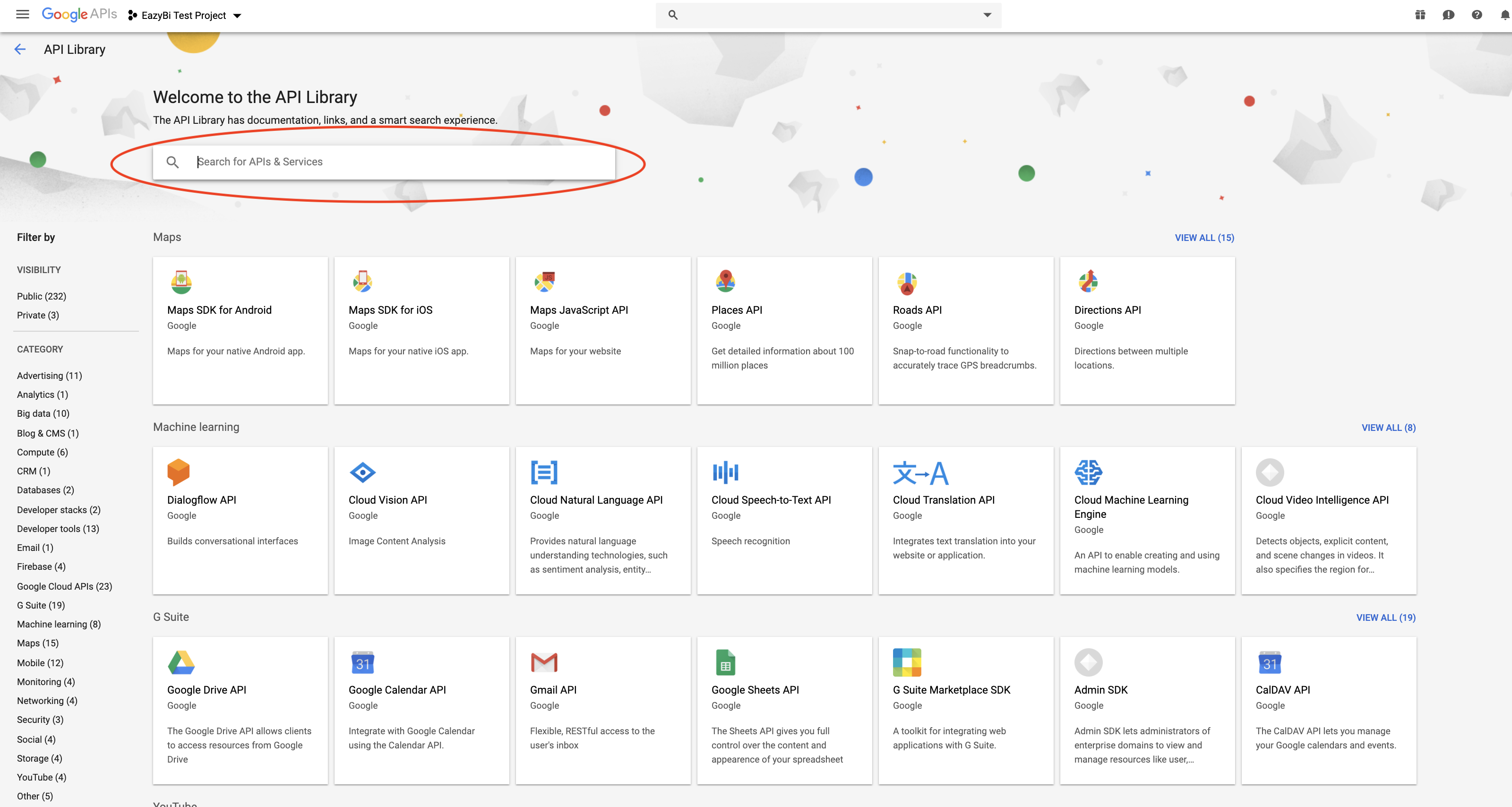Open the hamburger navigation menu

click(x=22, y=15)
